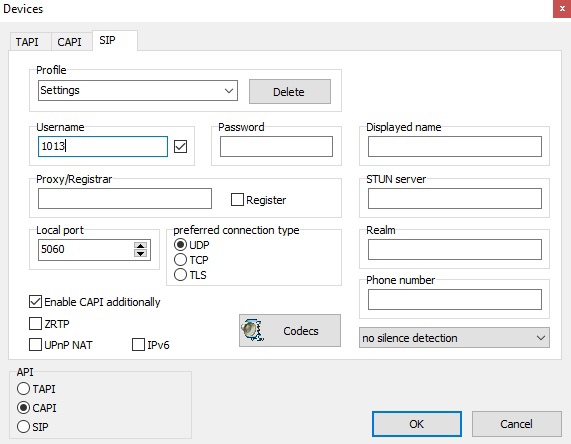Focus the STUN server field
The image size is (571, 444).
tap(454, 199)
